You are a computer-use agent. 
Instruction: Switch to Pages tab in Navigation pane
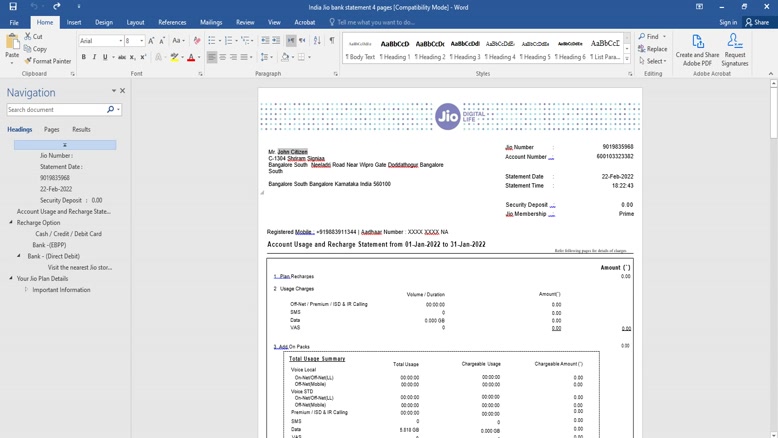51,129
